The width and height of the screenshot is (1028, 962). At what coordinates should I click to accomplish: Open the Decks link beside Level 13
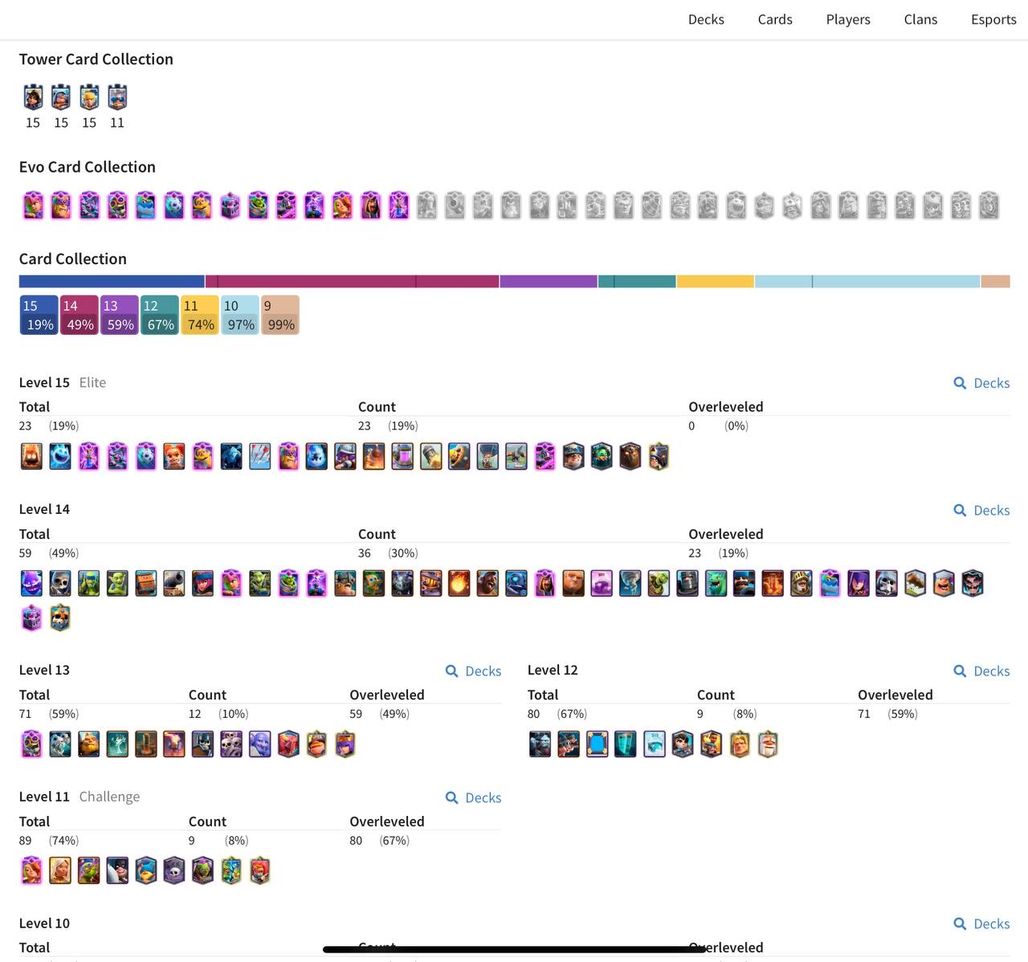(x=473, y=671)
